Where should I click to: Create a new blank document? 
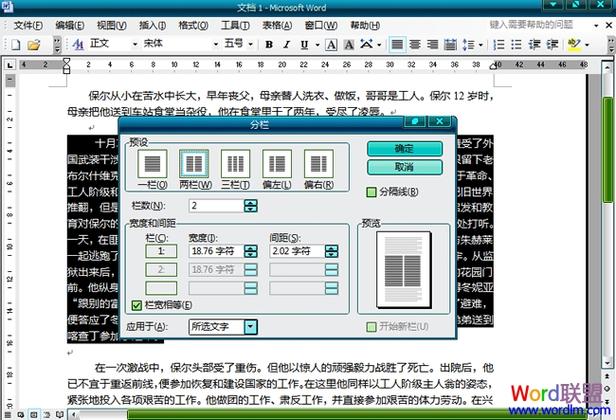tap(15, 44)
